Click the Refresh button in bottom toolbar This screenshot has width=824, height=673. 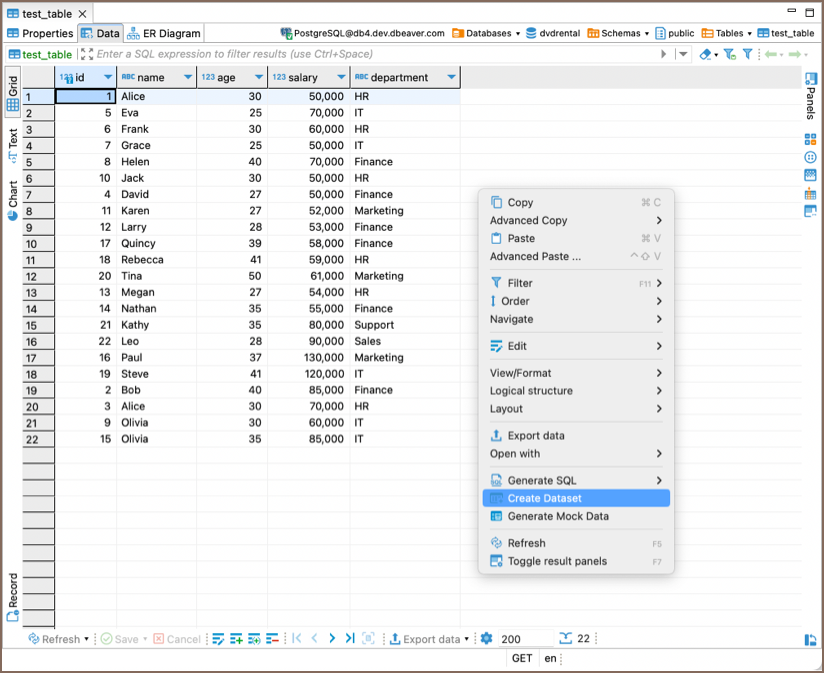tap(54, 639)
